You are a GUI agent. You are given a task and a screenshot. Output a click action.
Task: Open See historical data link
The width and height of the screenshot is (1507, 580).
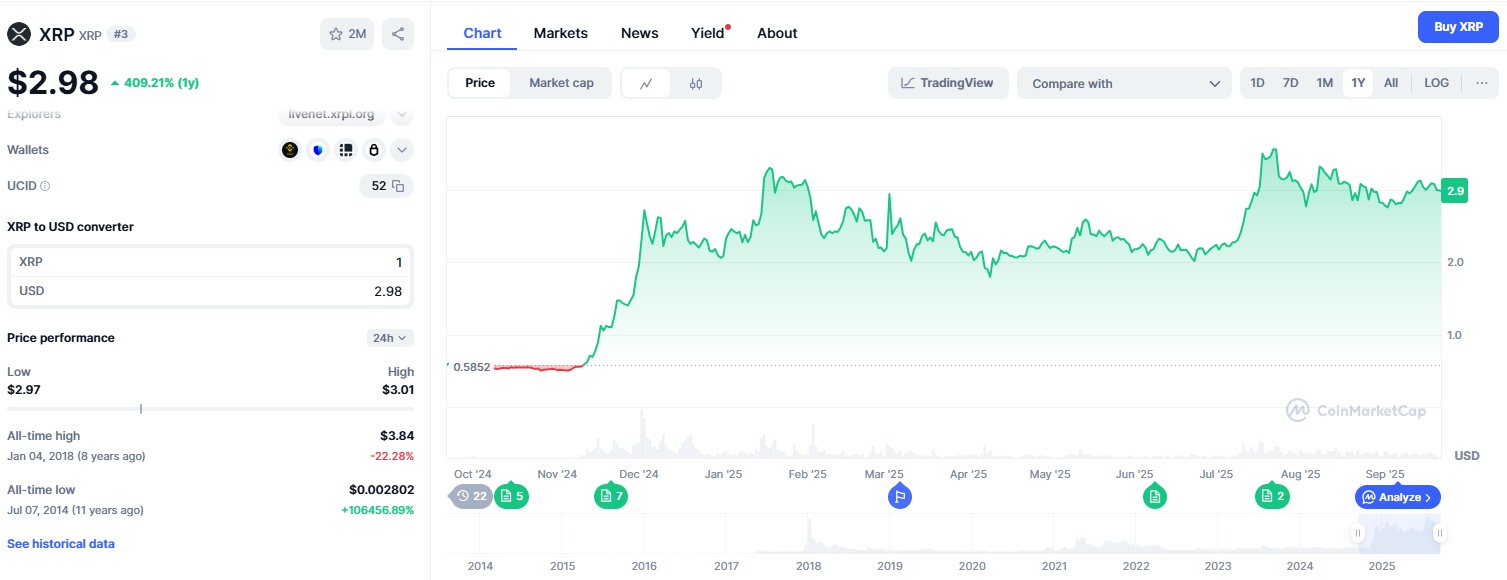point(61,544)
